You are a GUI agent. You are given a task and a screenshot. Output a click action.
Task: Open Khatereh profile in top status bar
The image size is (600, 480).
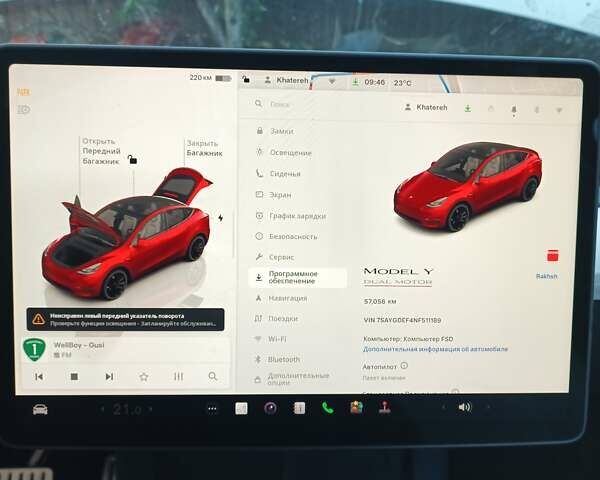(286, 80)
